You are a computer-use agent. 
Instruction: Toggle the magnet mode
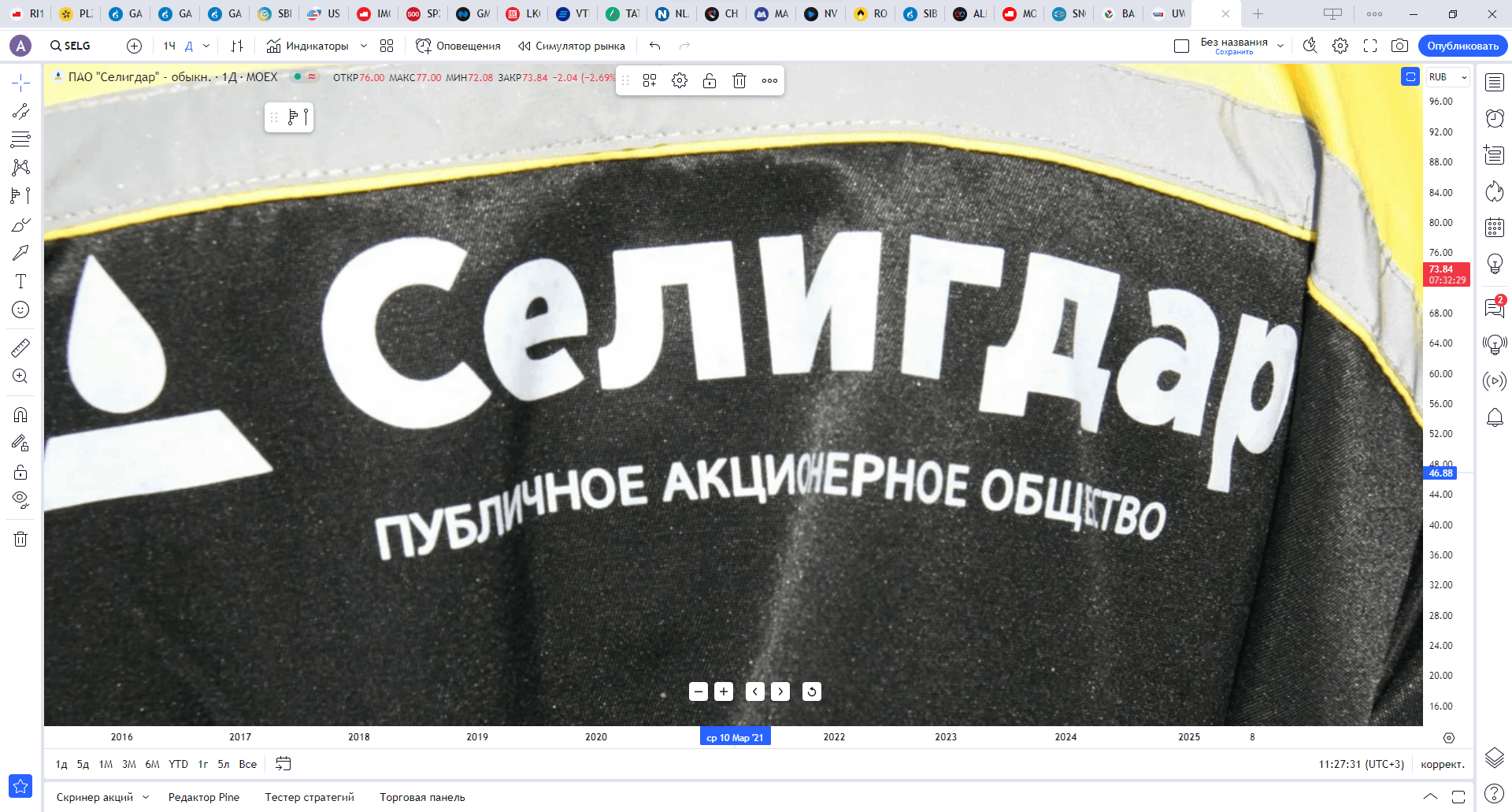pyautogui.click(x=20, y=414)
